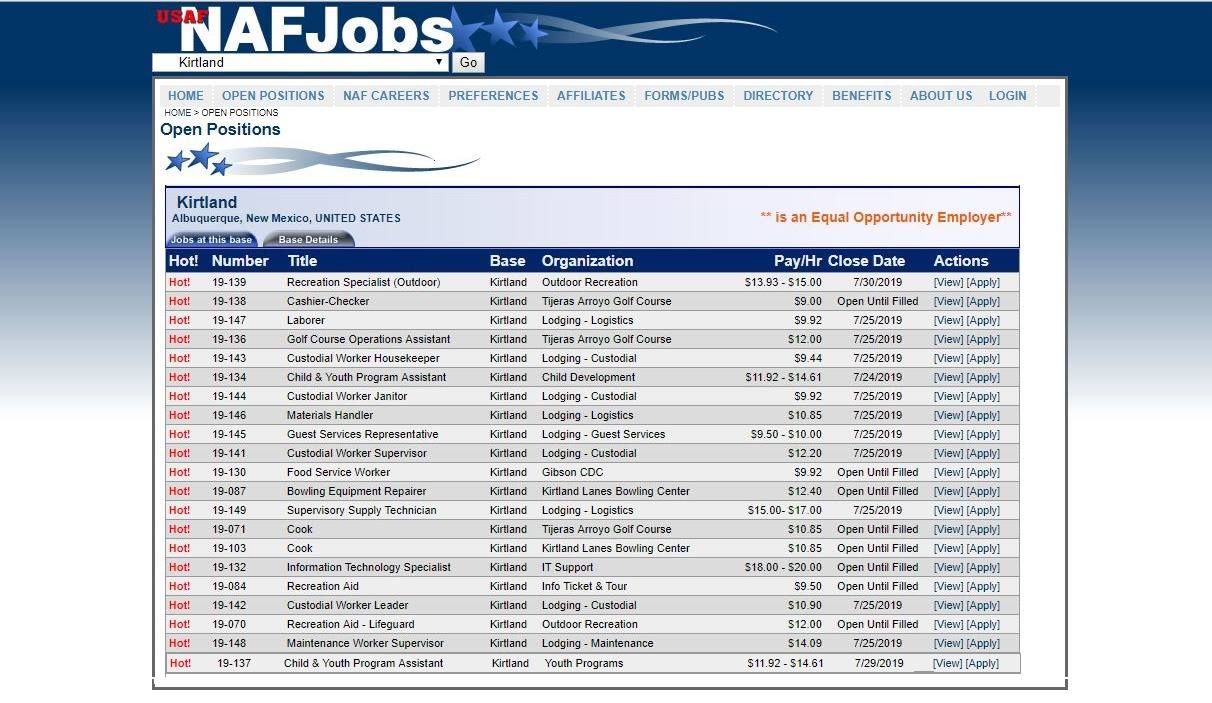Image resolution: width=1212 pixels, height=703 pixels.
Task: Apply for Recreation Aid job 19-084
Action: [983, 587]
